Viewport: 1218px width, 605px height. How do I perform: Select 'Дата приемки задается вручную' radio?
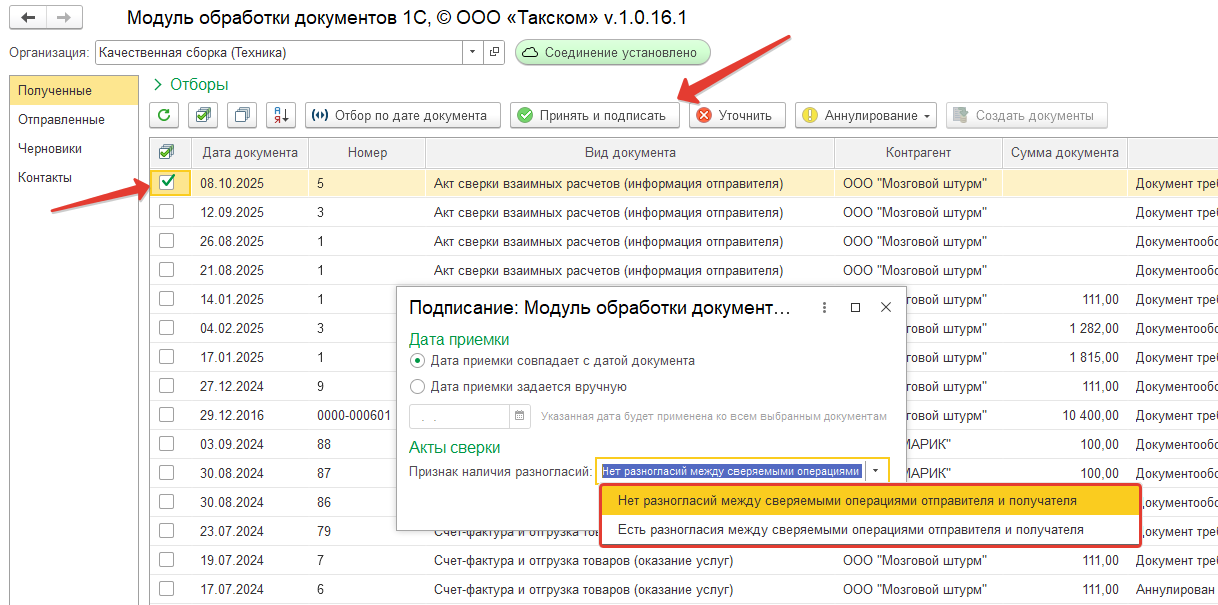[x=417, y=386]
